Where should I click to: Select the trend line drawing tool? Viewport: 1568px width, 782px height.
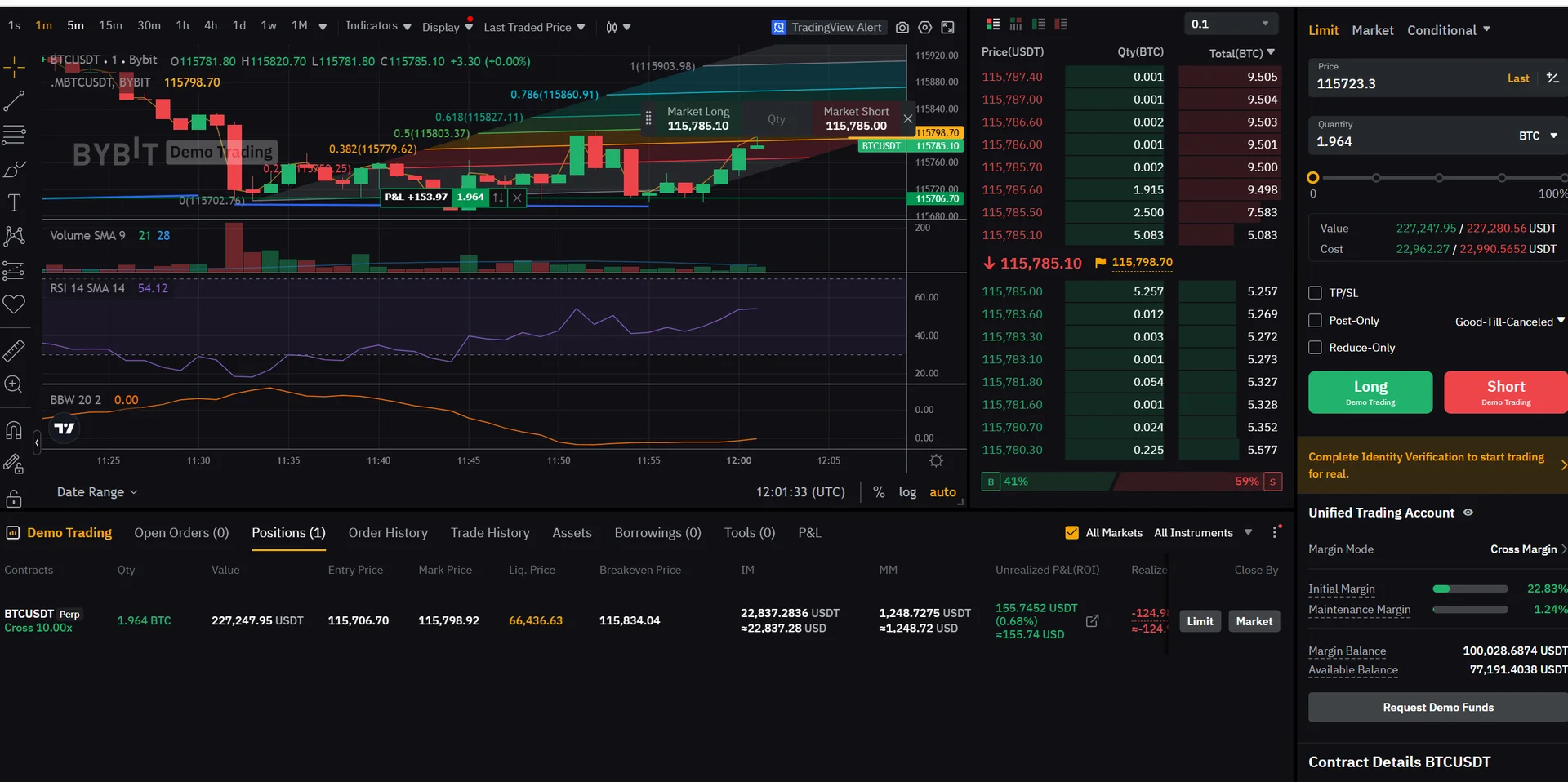(x=14, y=101)
